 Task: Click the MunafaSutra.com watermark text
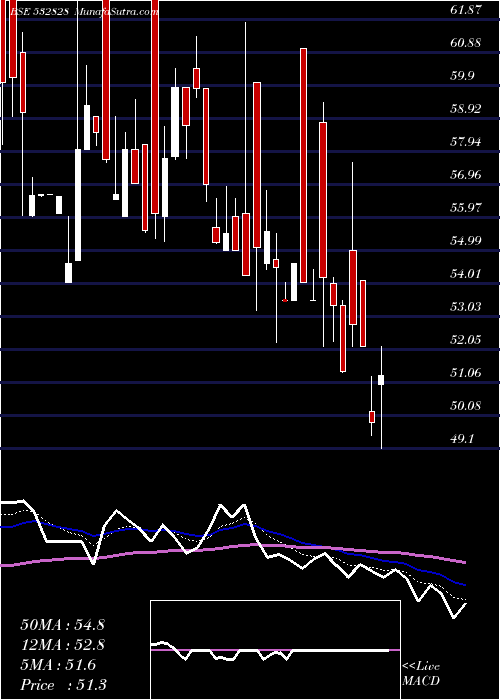coord(116,12)
